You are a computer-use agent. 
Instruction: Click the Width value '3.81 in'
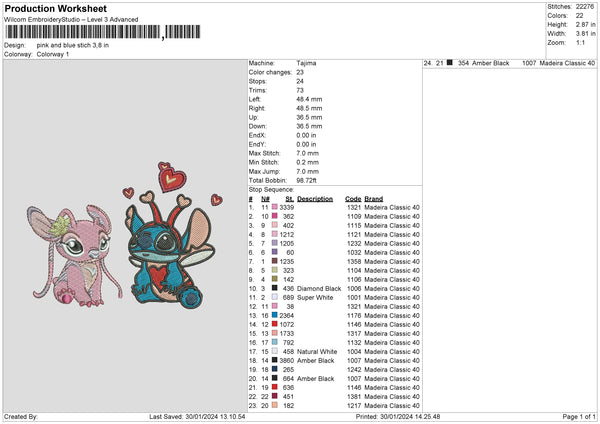point(585,34)
